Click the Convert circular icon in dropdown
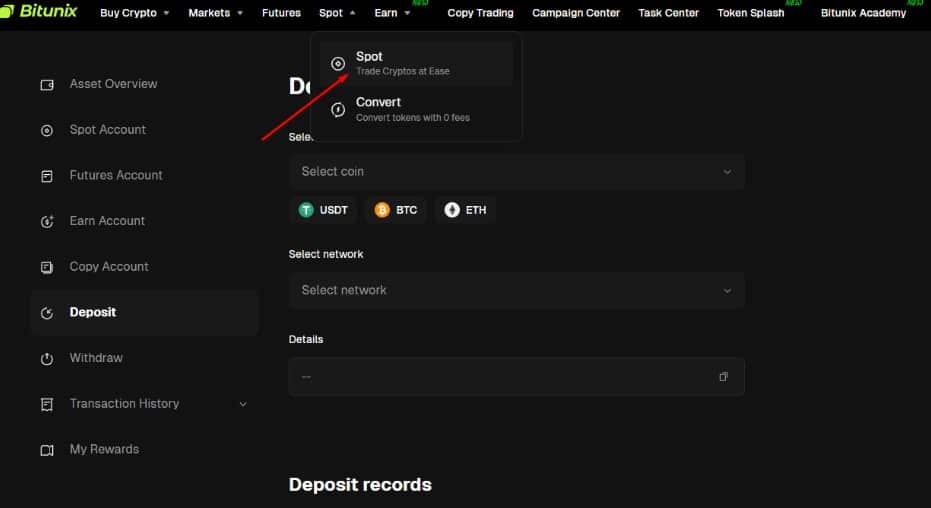Screen dimensions: 931x508 (x=338, y=110)
